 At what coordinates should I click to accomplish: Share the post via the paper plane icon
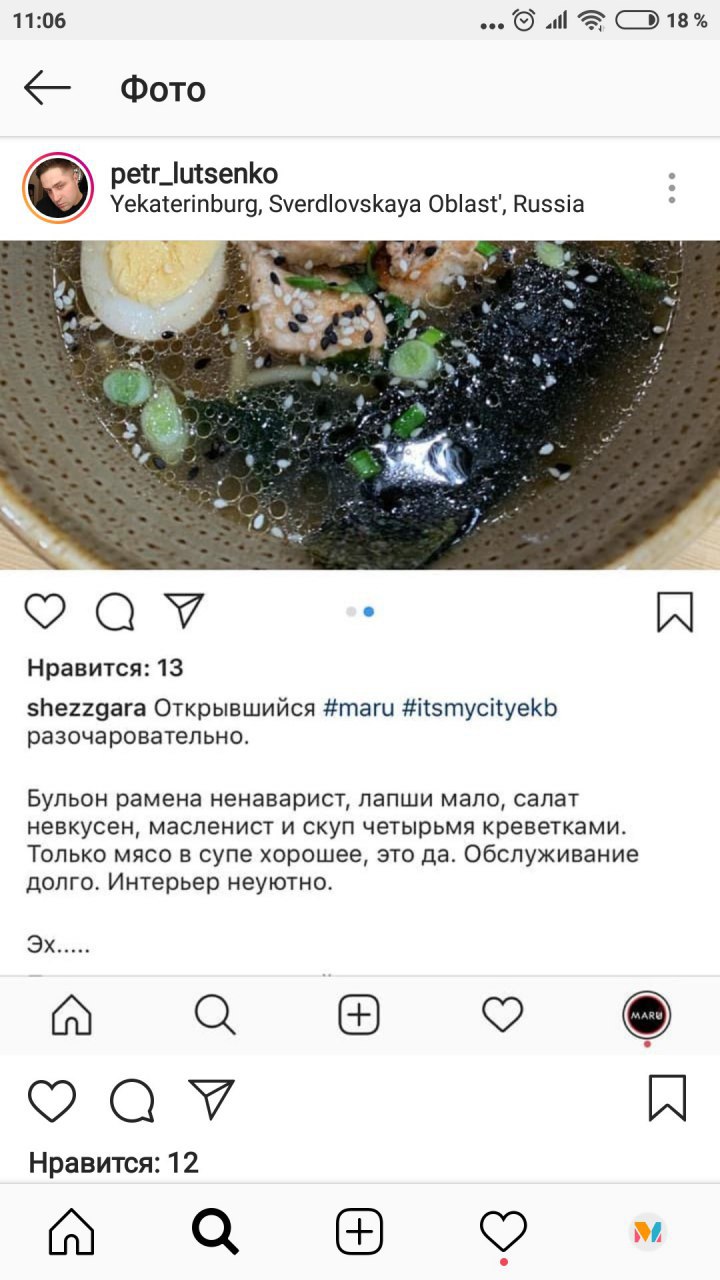(x=184, y=610)
